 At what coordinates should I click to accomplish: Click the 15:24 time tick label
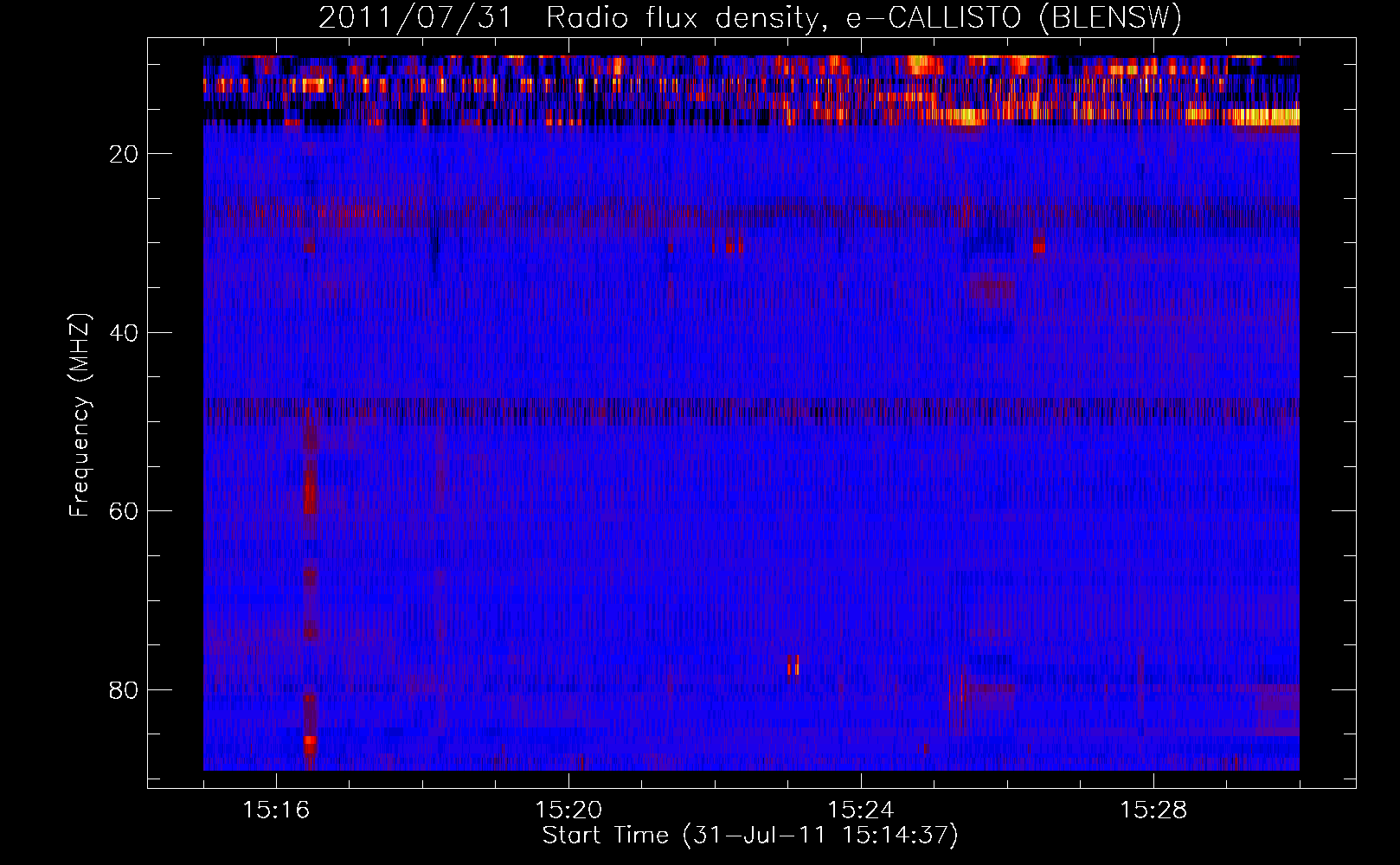tap(861, 811)
